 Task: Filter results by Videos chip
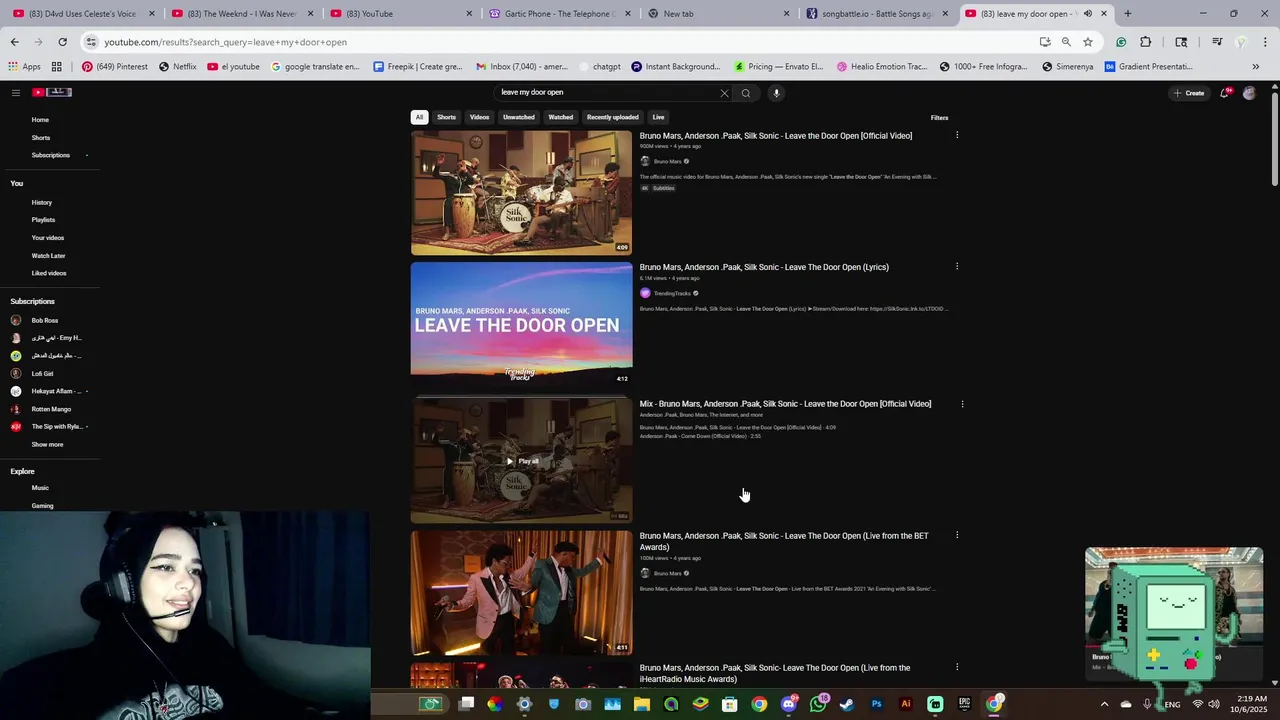tap(480, 117)
